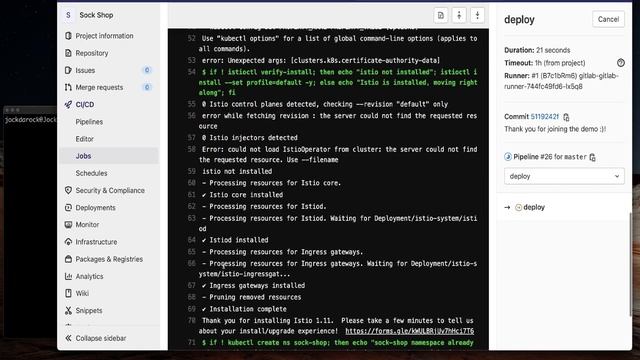Click log text "Pruning removed resources"
The image size is (640, 360).
255,297
